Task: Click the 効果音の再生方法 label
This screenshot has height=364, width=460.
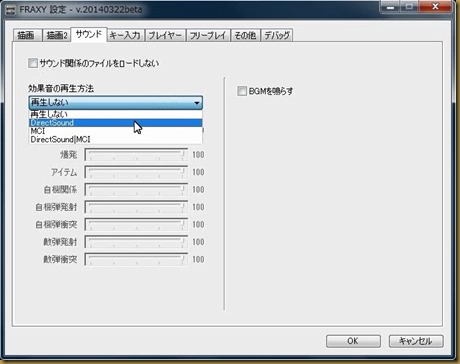Action: pos(61,88)
